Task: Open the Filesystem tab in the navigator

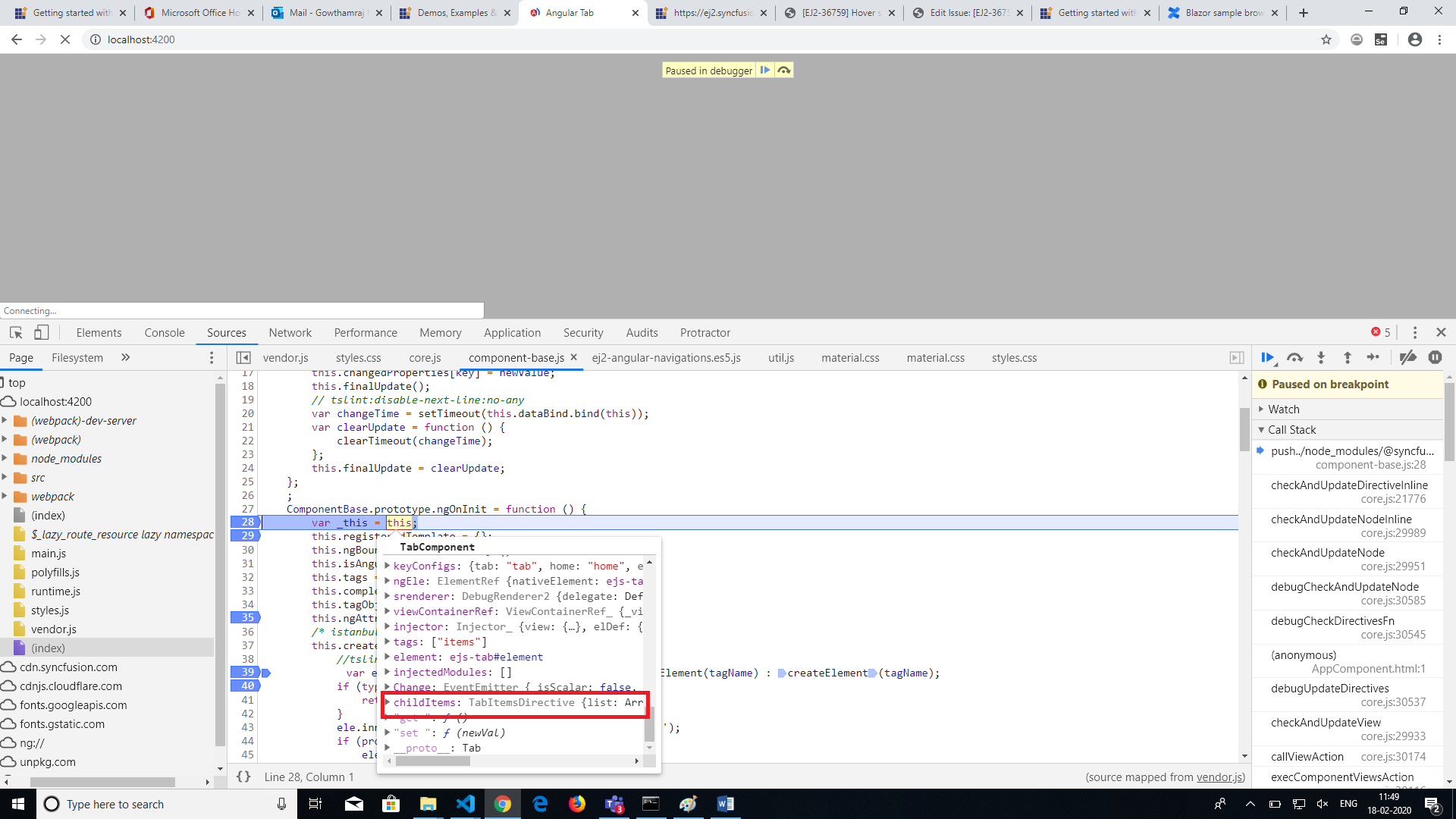Action: click(77, 357)
